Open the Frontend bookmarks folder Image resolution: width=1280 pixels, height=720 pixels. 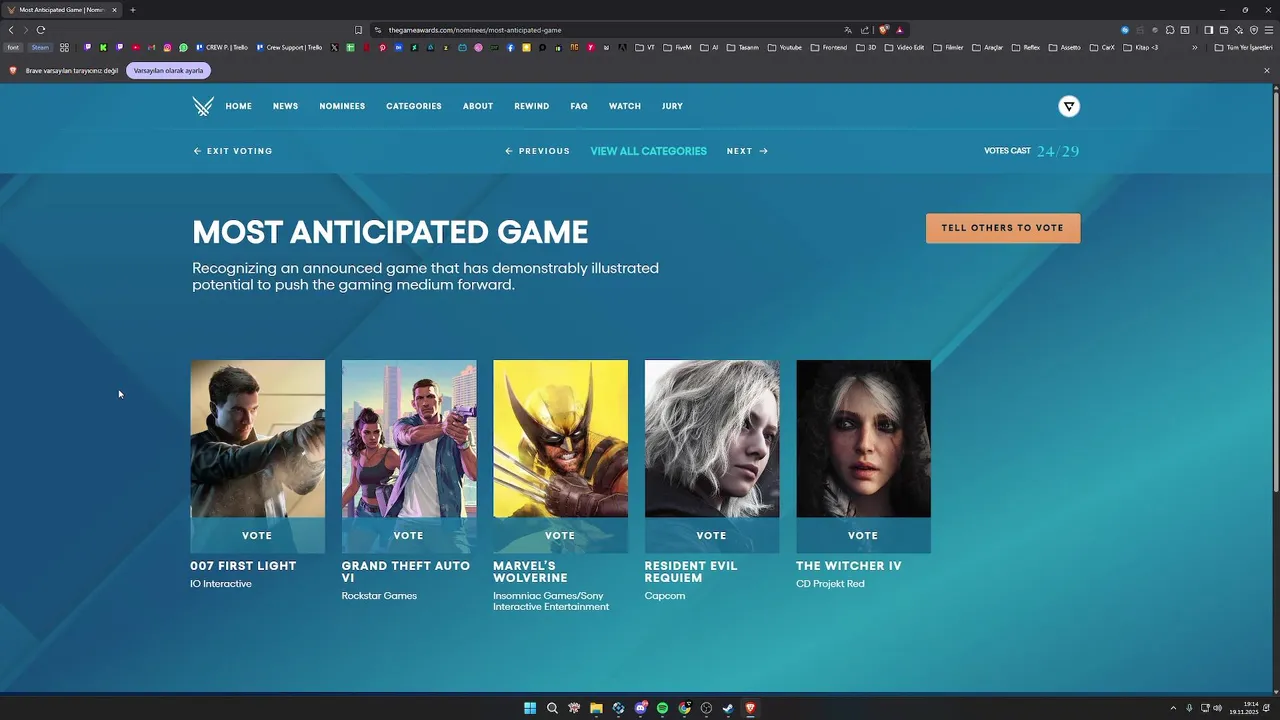[x=828, y=47]
